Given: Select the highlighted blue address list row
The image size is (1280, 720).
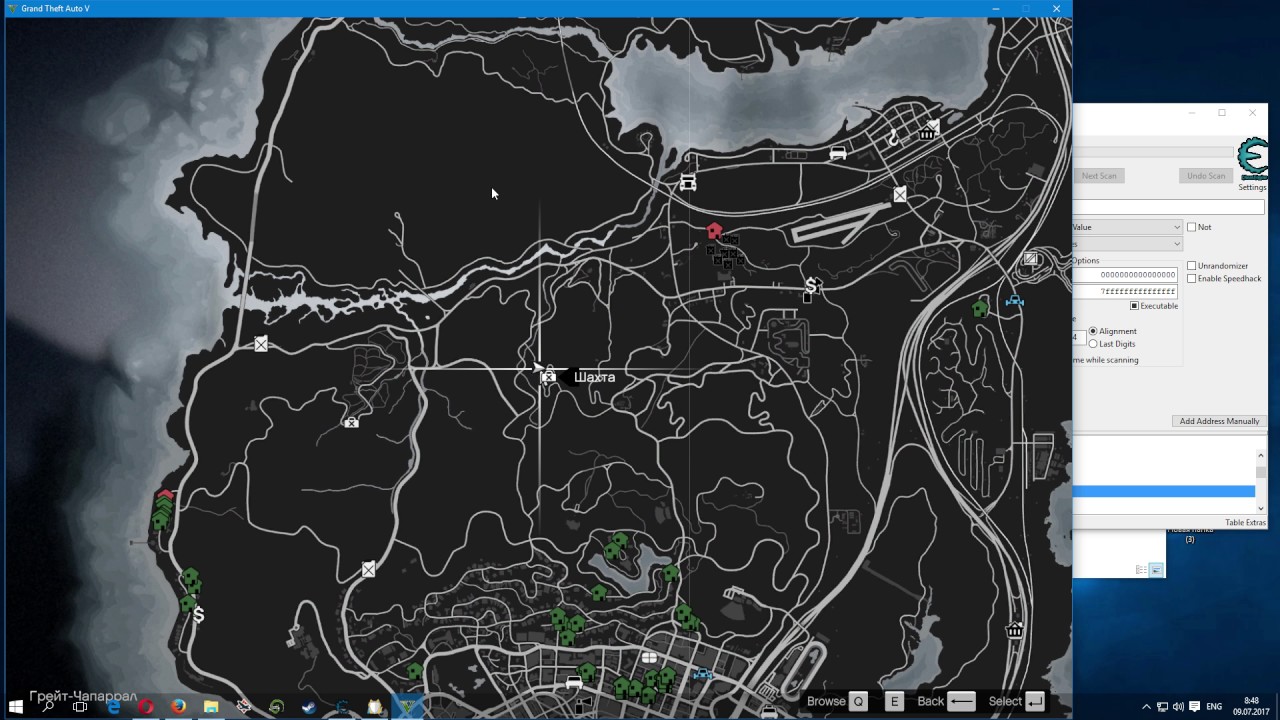Looking at the screenshot, I should pyautogui.click(x=1164, y=491).
